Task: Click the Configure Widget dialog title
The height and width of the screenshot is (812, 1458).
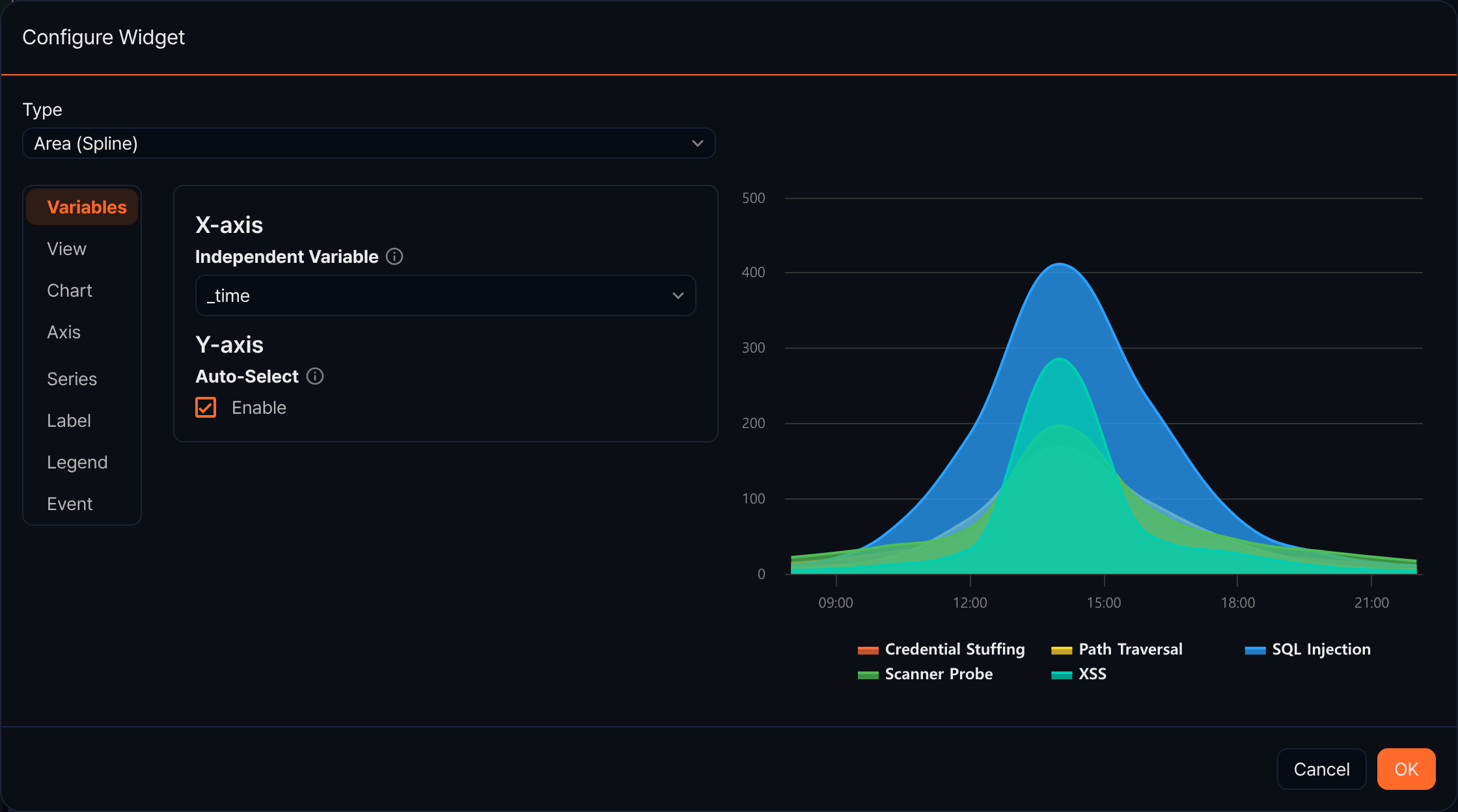Action: [103, 37]
